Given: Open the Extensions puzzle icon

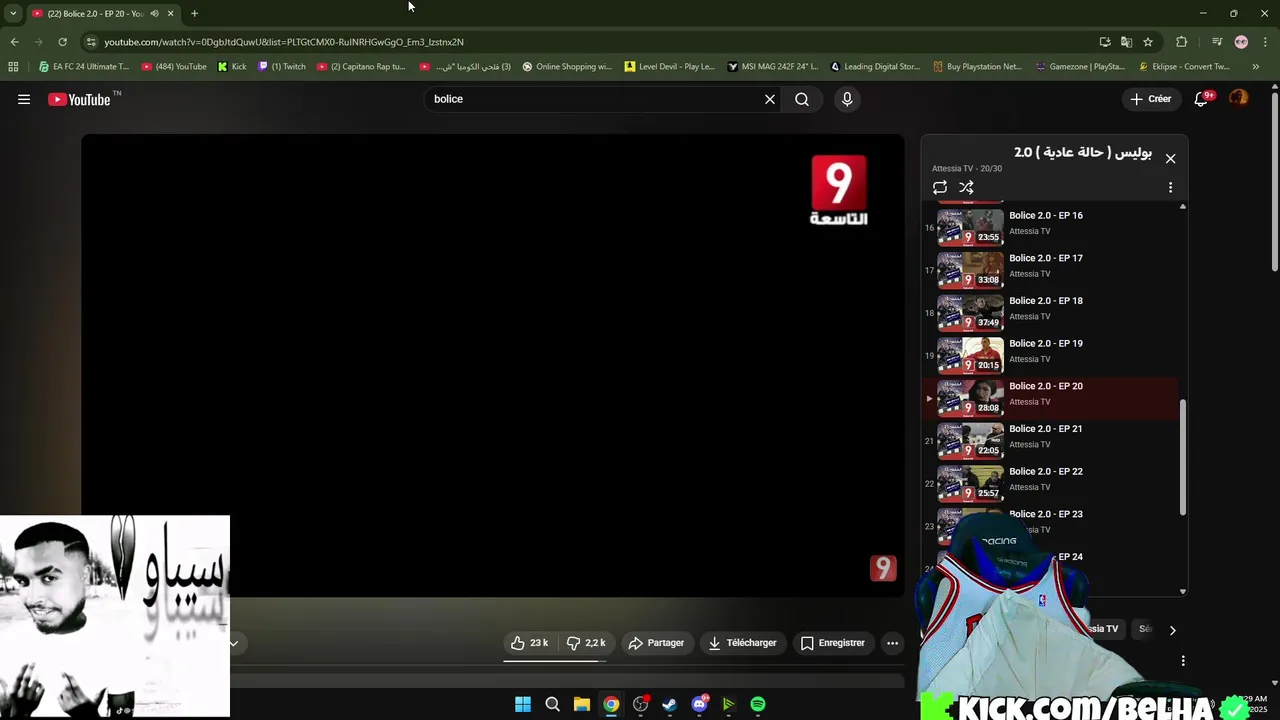Looking at the screenshot, I should click(x=1182, y=42).
